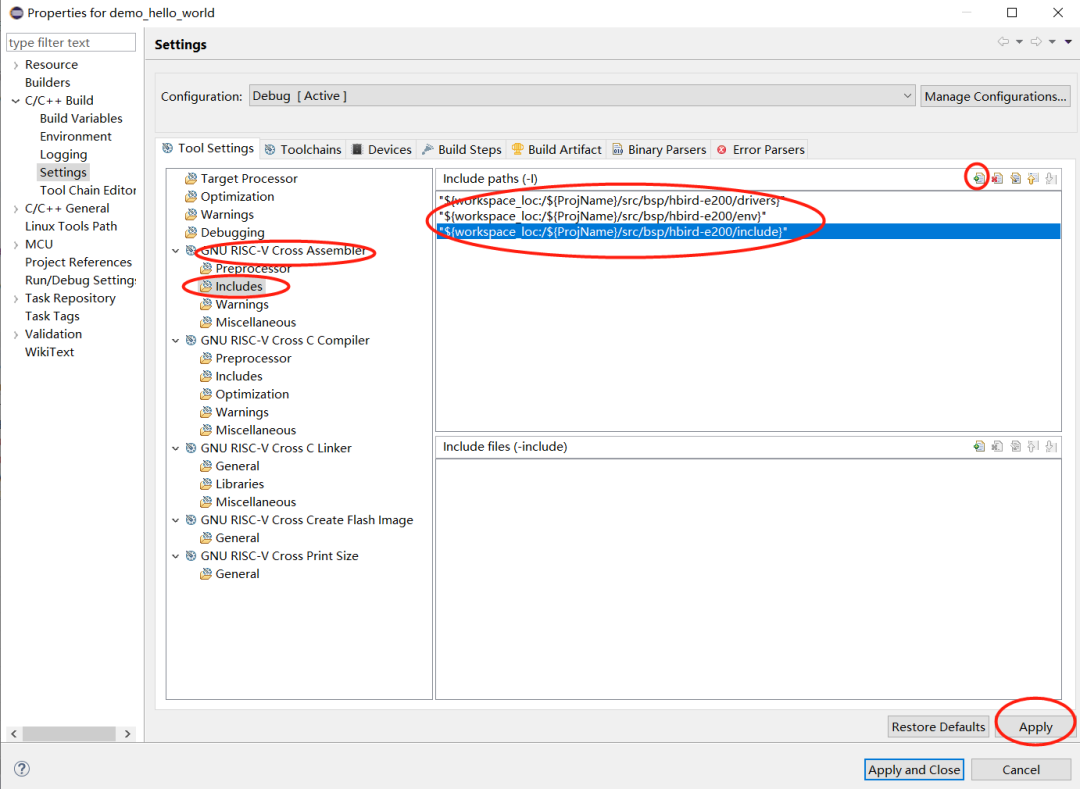Switch to the Build Artifact tab
Viewport: 1080px width, 789px height.
pyautogui.click(x=557, y=149)
